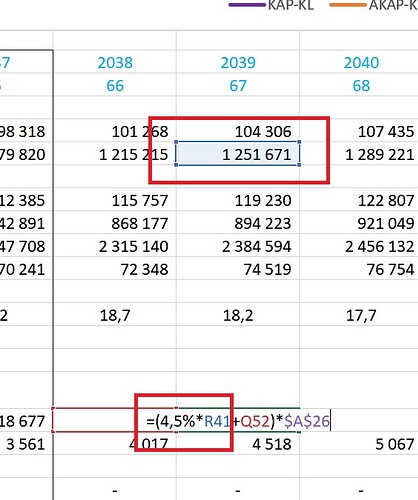Screen dimensions: 418x500
Task: Select cell showing 1 251 671
Action: (x=238, y=154)
